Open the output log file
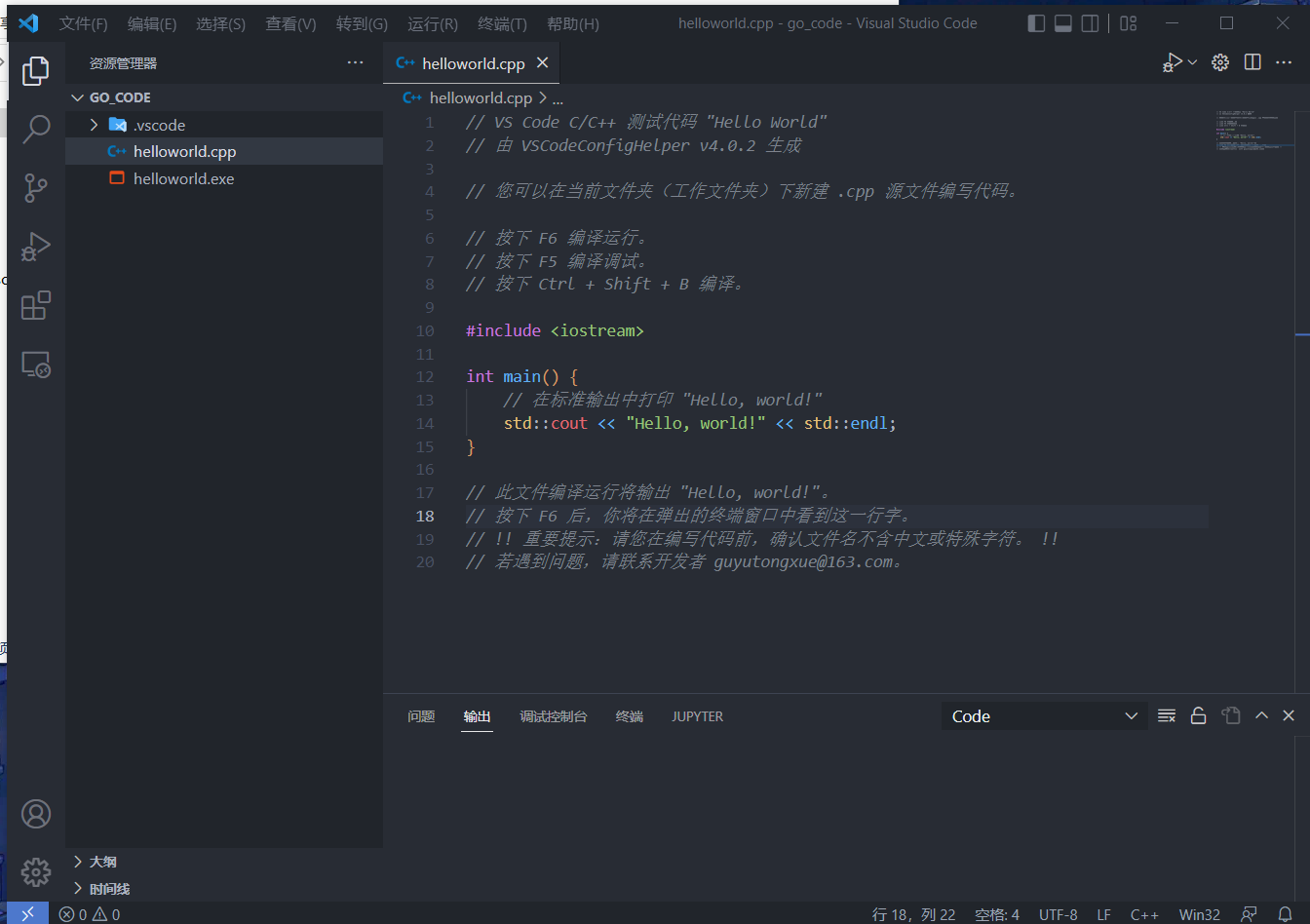Viewport: 1310px width, 924px height. click(x=1231, y=715)
